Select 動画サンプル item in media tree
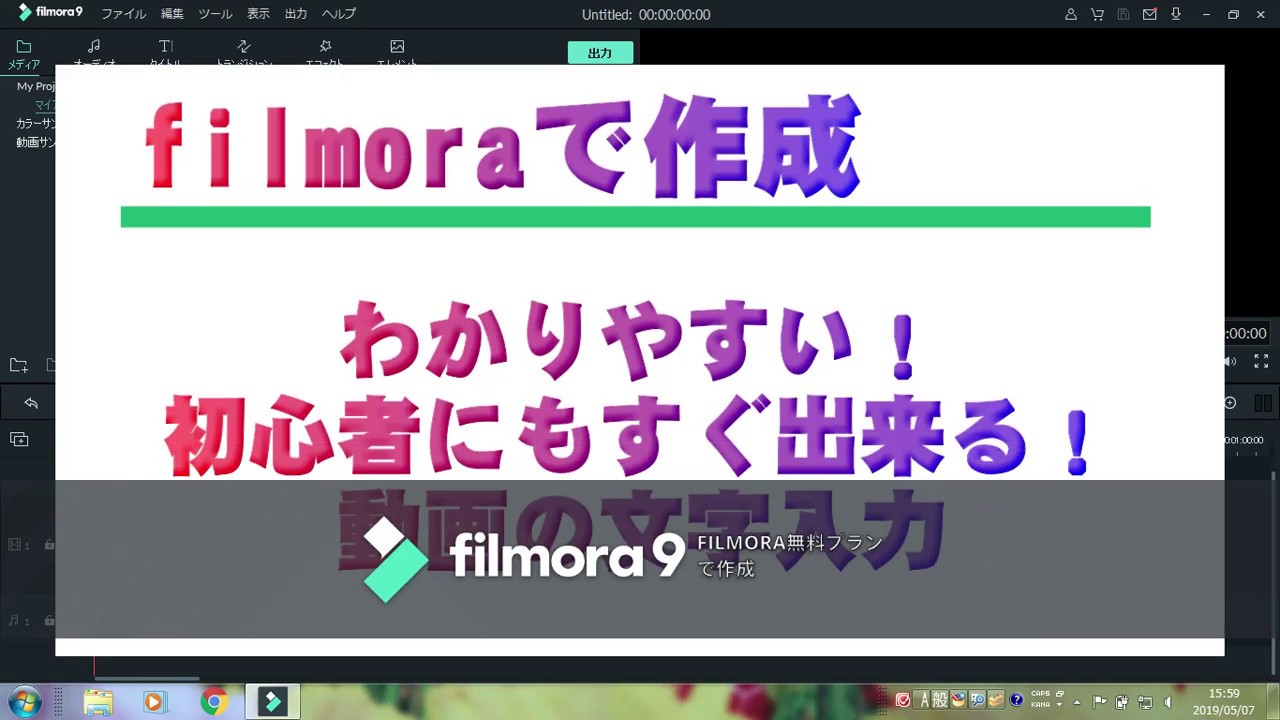1280x720 pixels. (36, 142)
